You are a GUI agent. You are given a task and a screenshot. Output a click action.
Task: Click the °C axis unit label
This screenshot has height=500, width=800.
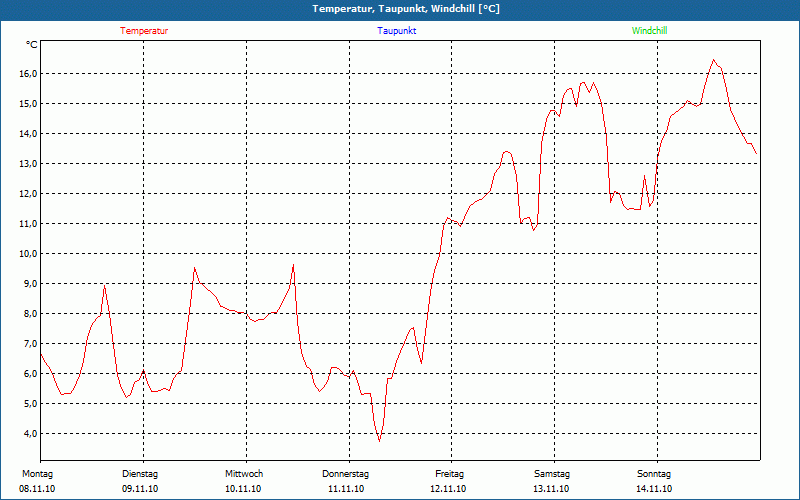click(32, 45)
